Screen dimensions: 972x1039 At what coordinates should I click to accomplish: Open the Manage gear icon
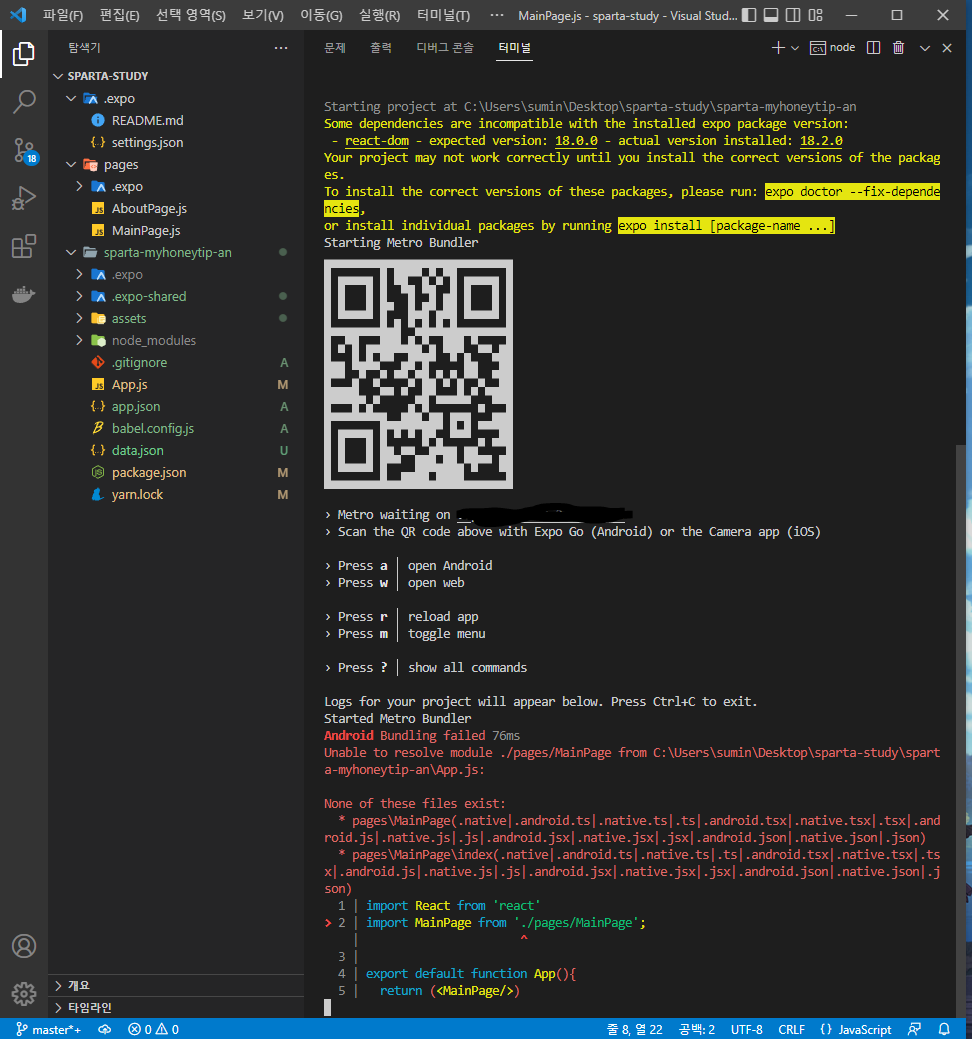(24, 993)
